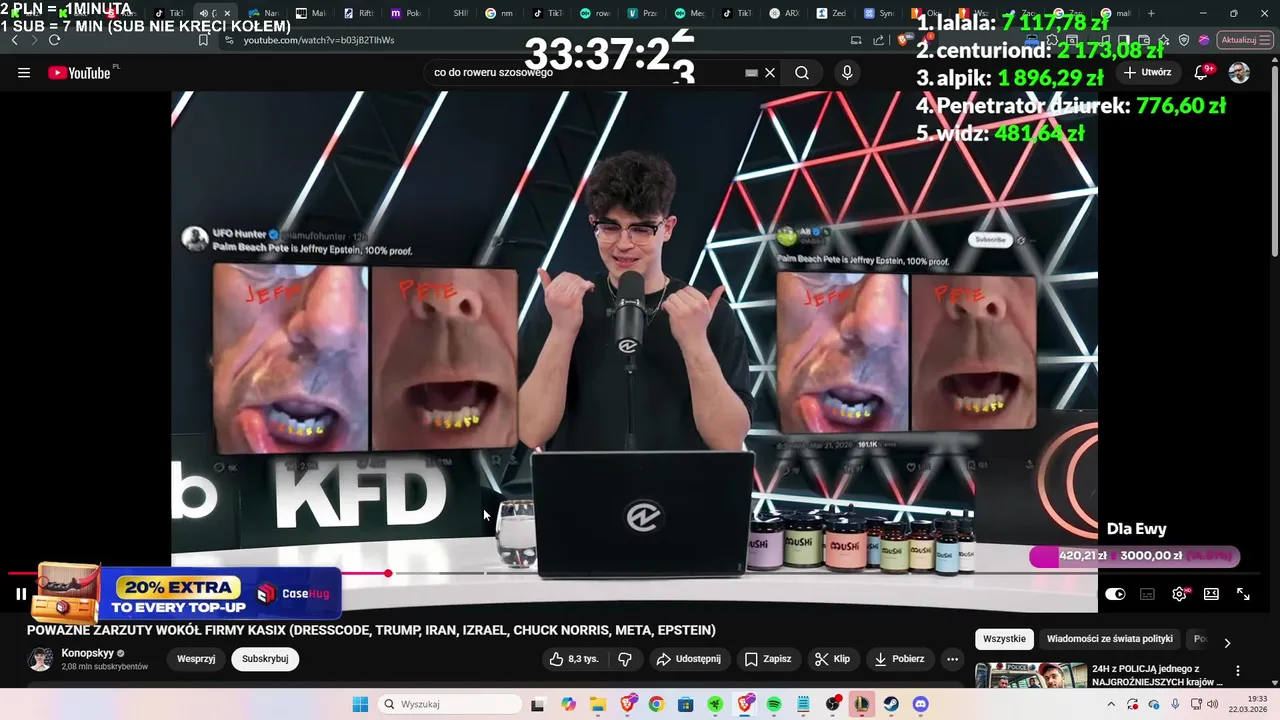Open Steam from the taskbar
The height and width of the screenshot is (720, 1280).
pyautogui.click(x=891, y=704)
